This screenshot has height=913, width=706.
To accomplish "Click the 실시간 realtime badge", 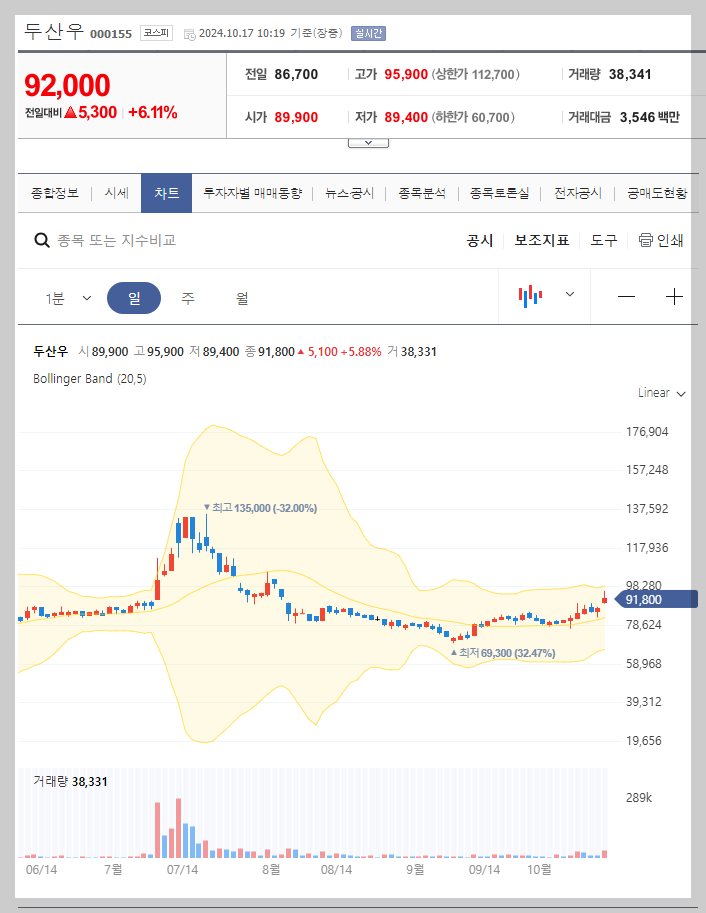I will (368, 33).
